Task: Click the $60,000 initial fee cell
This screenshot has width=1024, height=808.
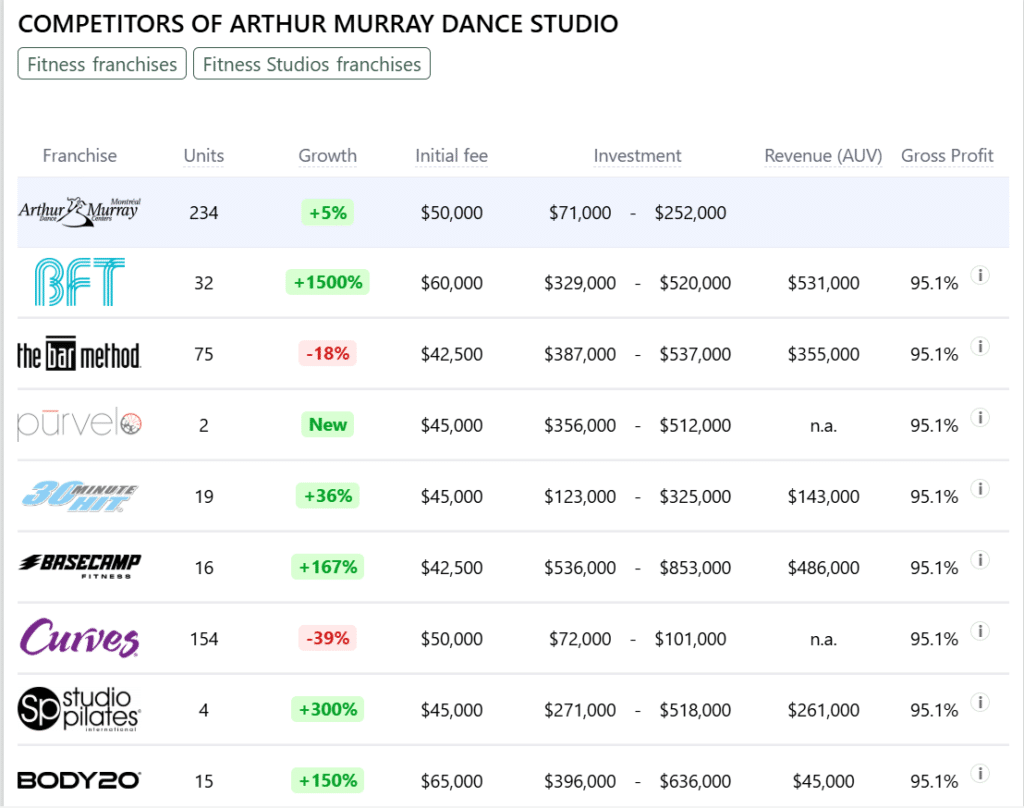Action: click(452, 283)
